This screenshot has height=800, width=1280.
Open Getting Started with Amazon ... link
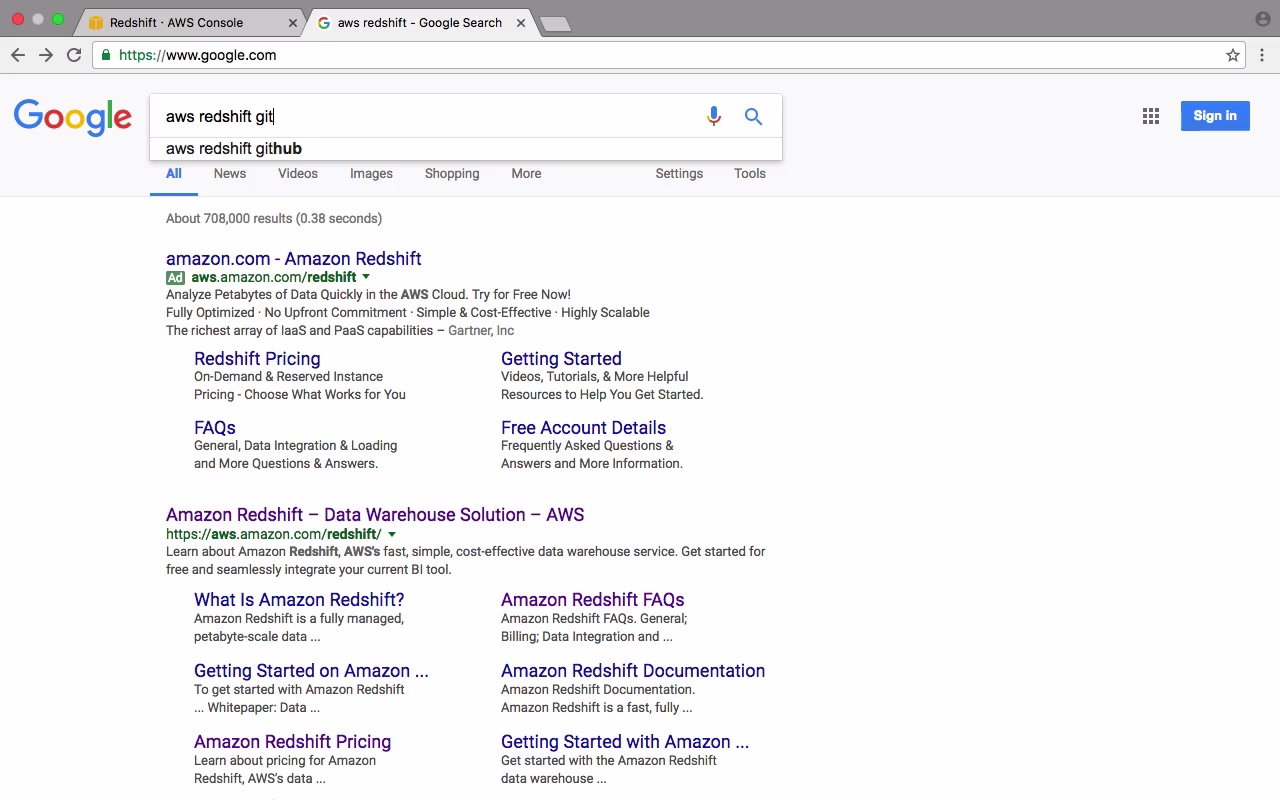625,742
